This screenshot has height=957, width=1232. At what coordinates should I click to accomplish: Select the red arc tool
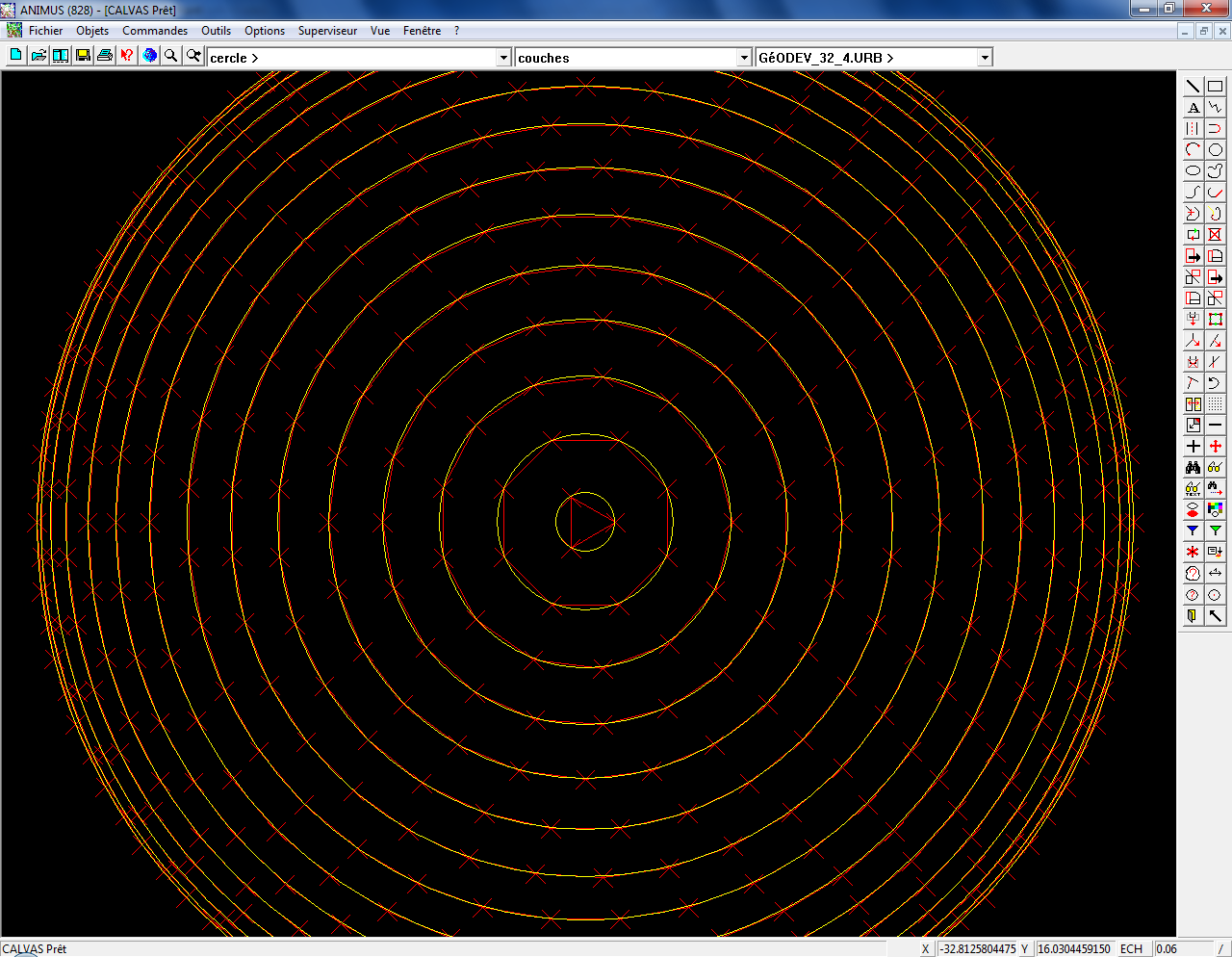[x=1193, y=150]
